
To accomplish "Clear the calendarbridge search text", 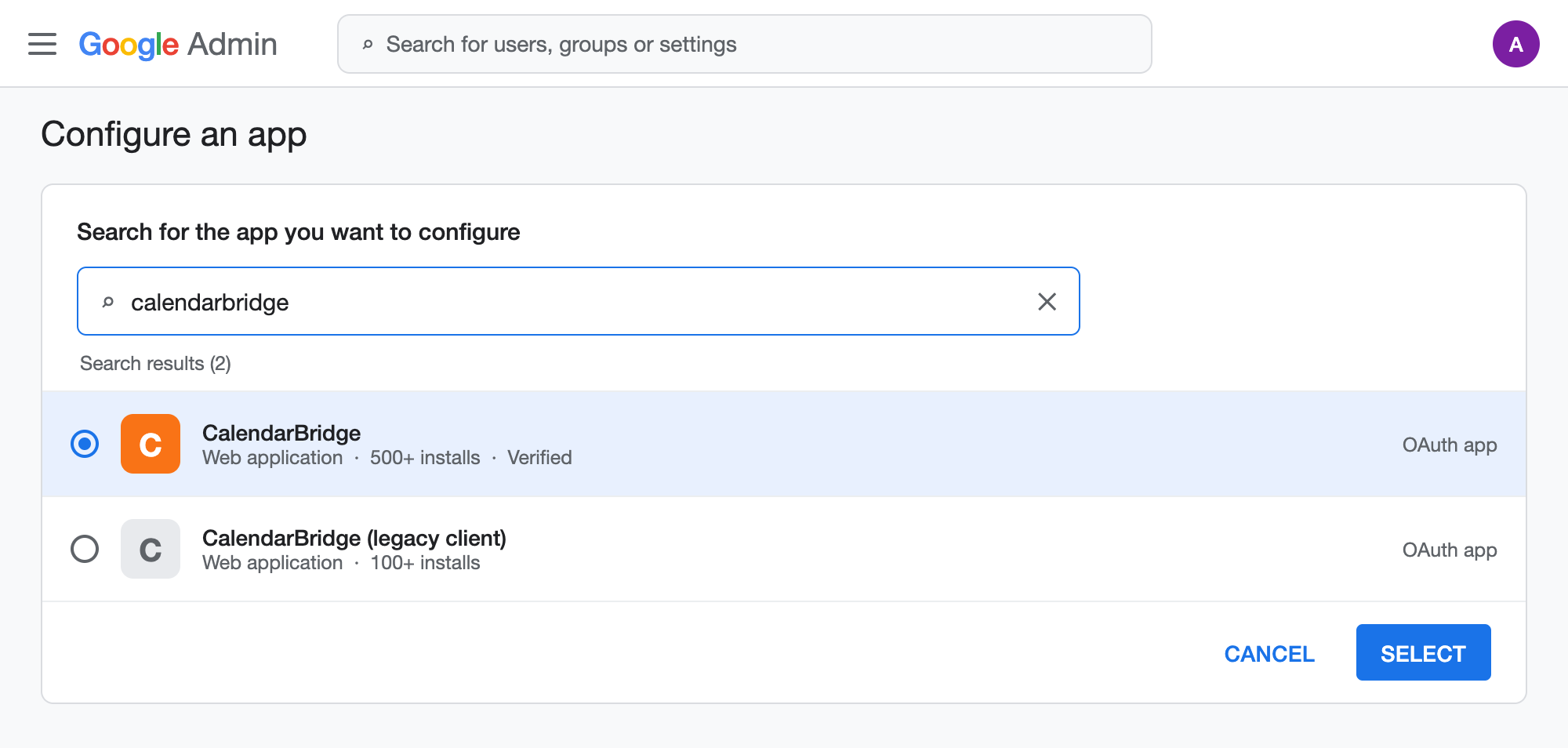I will pyautogui.click(x=1047, y=302).
